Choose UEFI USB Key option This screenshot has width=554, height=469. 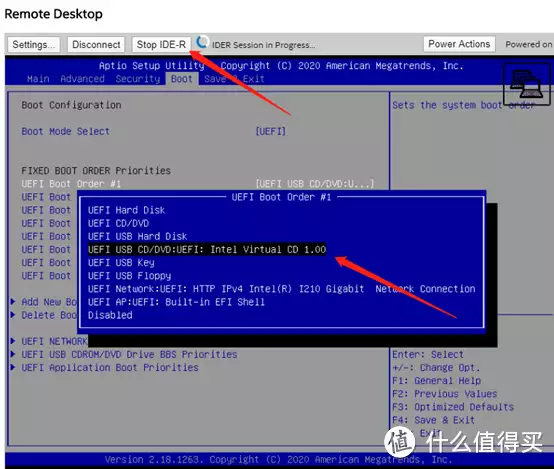tap(121, 263)
